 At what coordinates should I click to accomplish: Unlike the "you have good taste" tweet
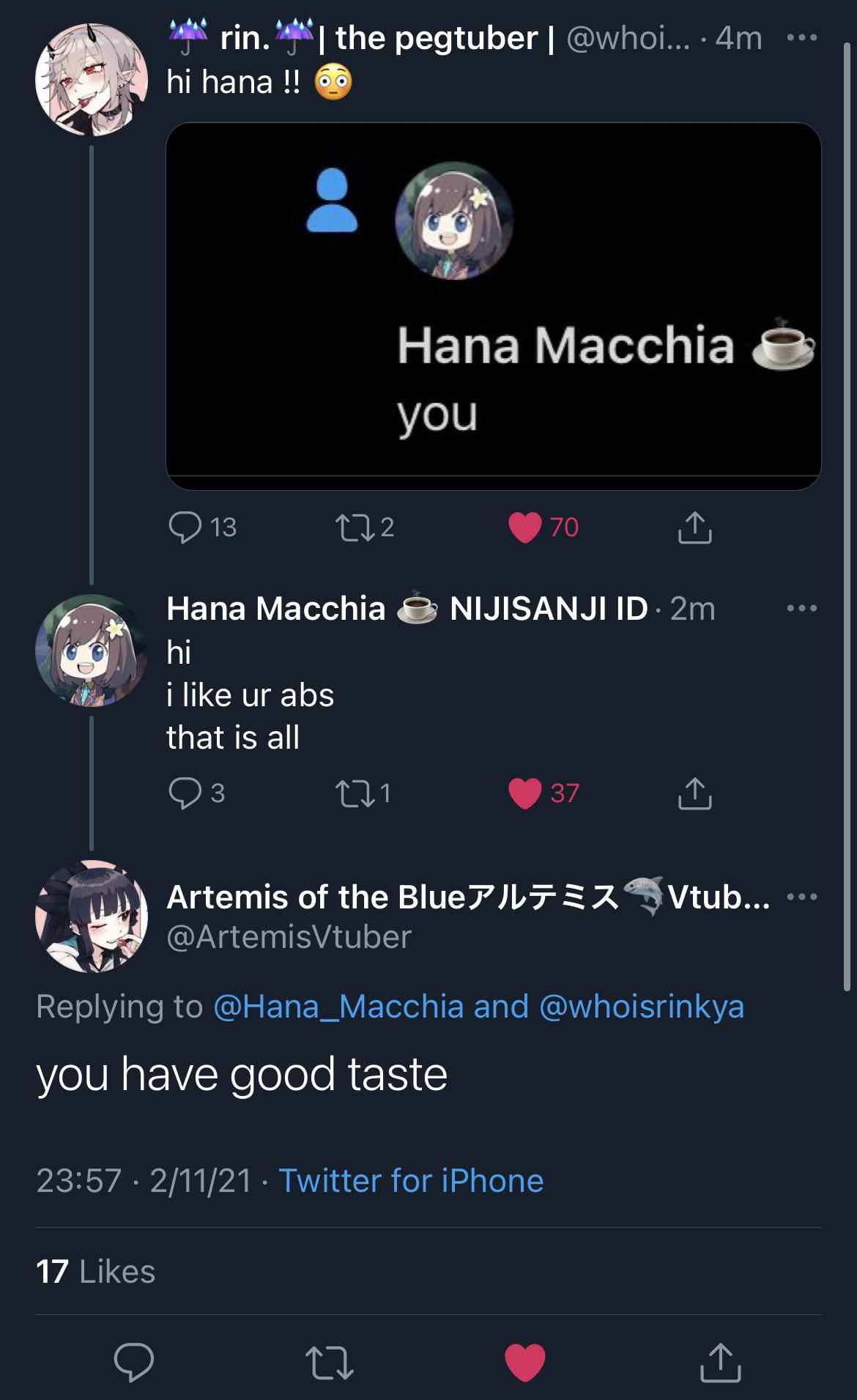tap(525, 1363)
